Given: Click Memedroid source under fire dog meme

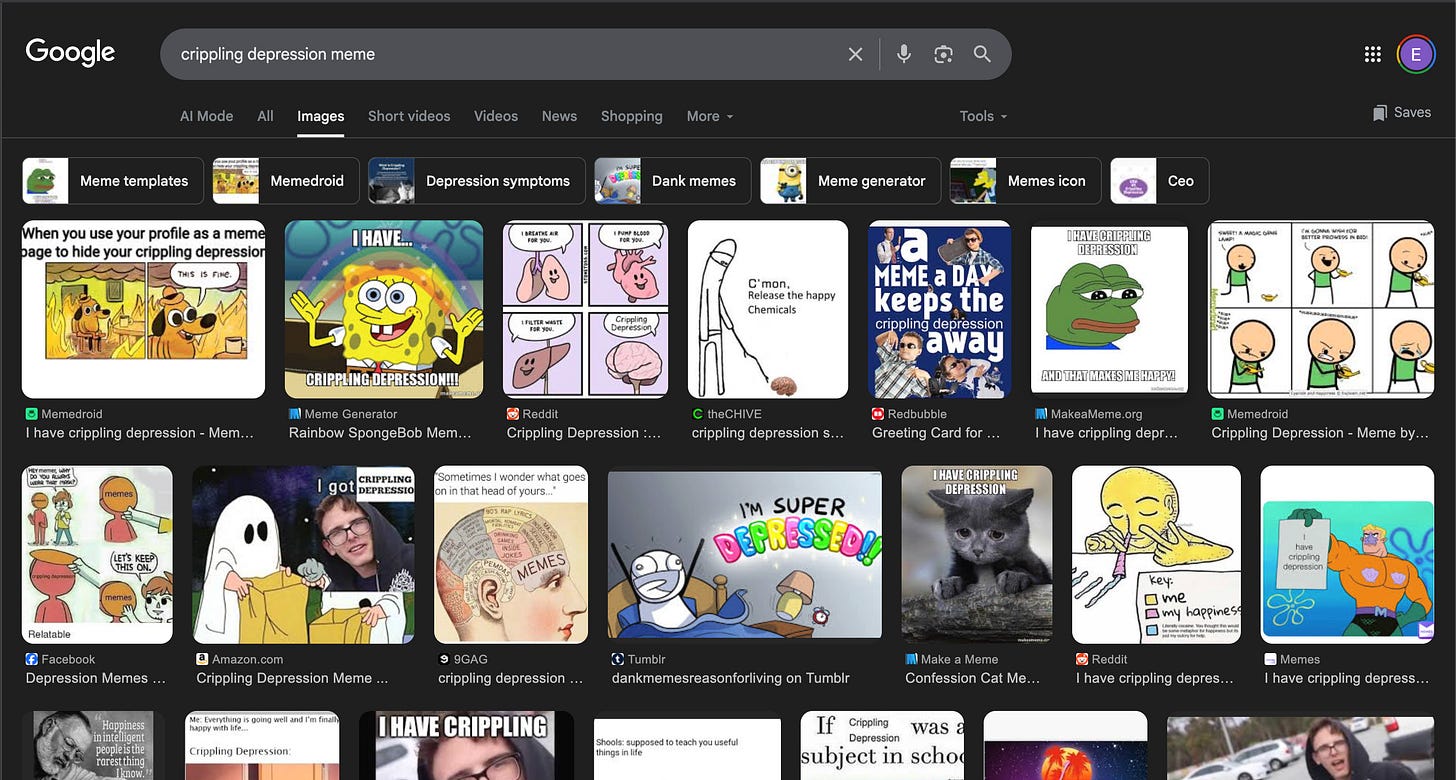Looking at the screenshot, I should tap(64, 414).
